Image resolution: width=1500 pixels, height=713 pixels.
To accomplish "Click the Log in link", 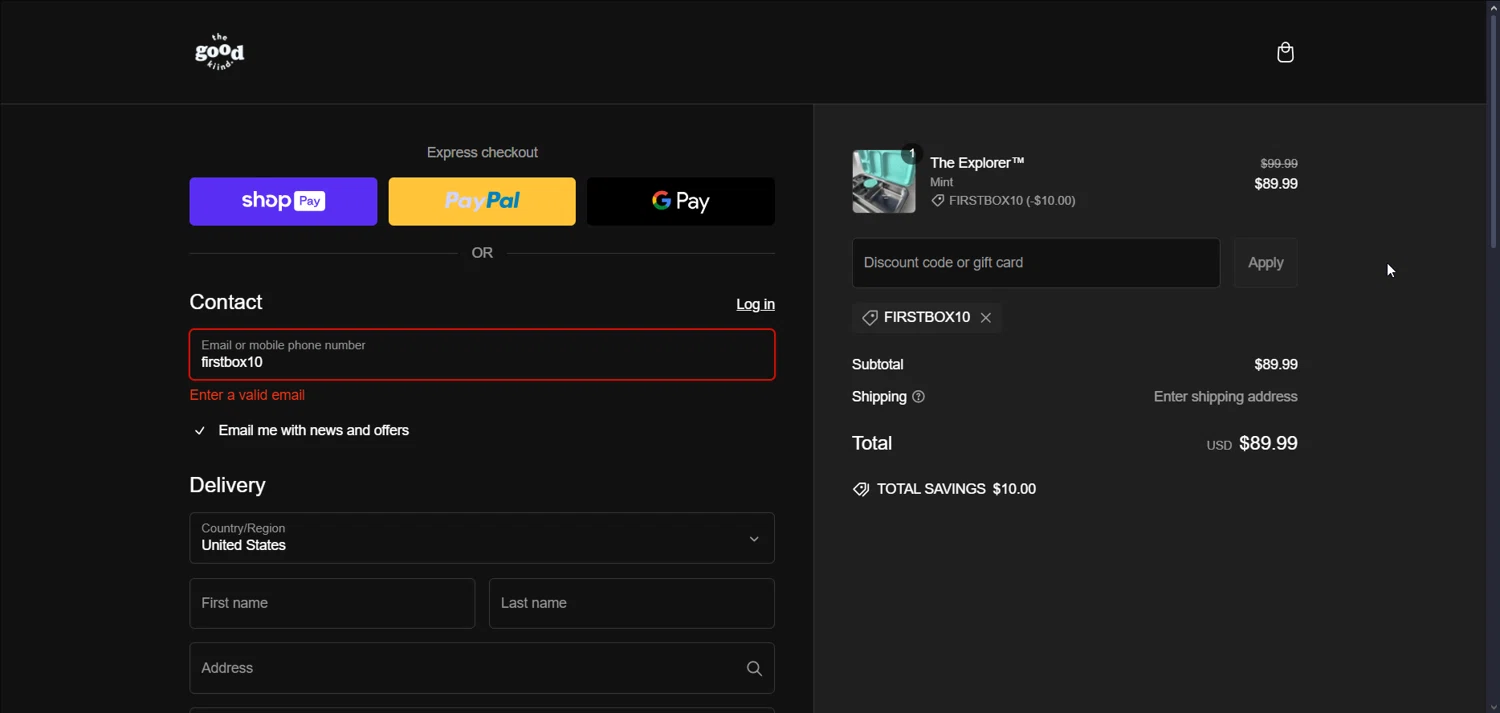I will pos(755,304).
